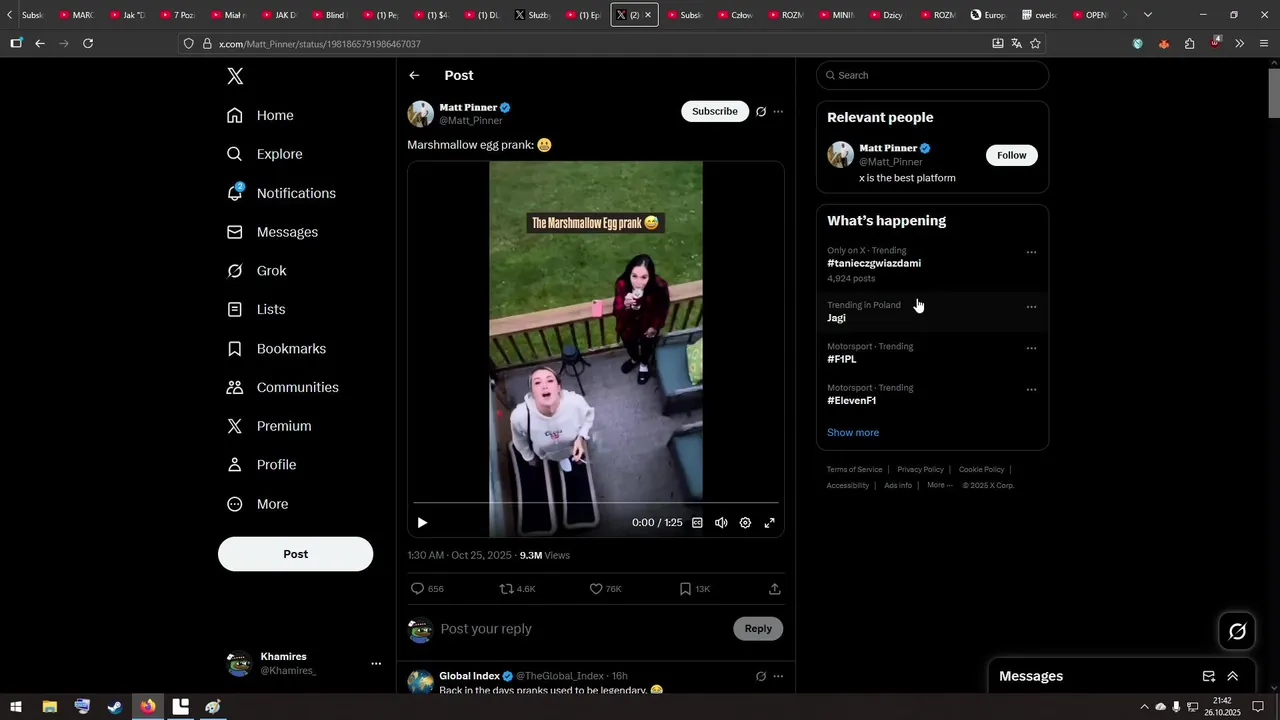1280x720 pixels.
Task: Open Profile in the sidebar
Action: point(262,465)
